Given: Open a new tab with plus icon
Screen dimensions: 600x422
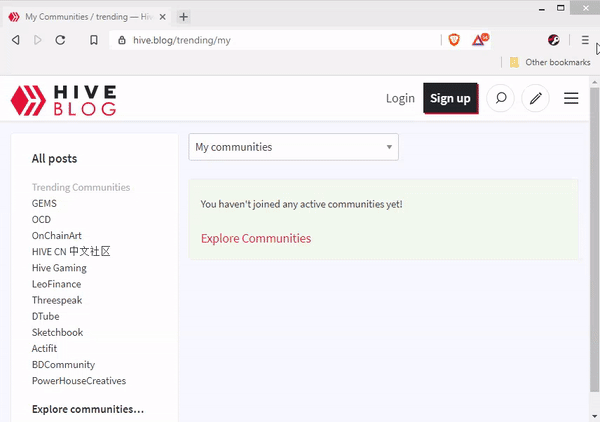Looking at the screenshot, I should coord(184,17).
